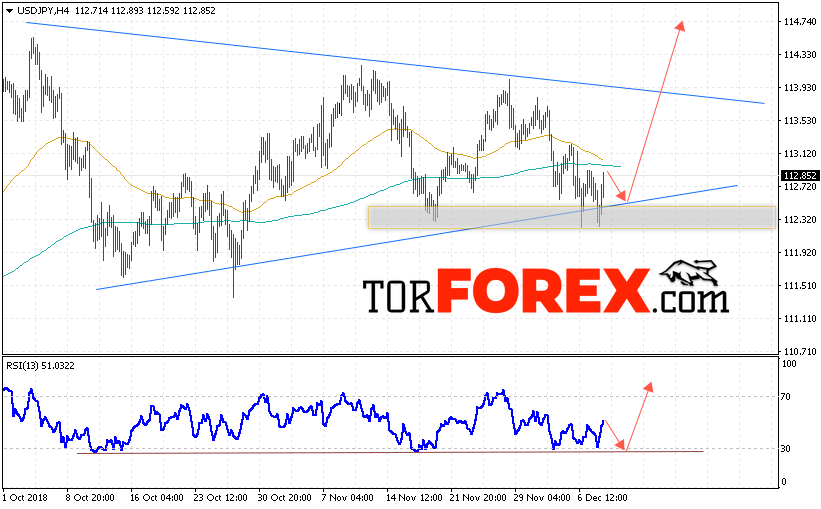
Task: Select the 16 Oct 04:00 time label
Action: [x=157, y=497]
